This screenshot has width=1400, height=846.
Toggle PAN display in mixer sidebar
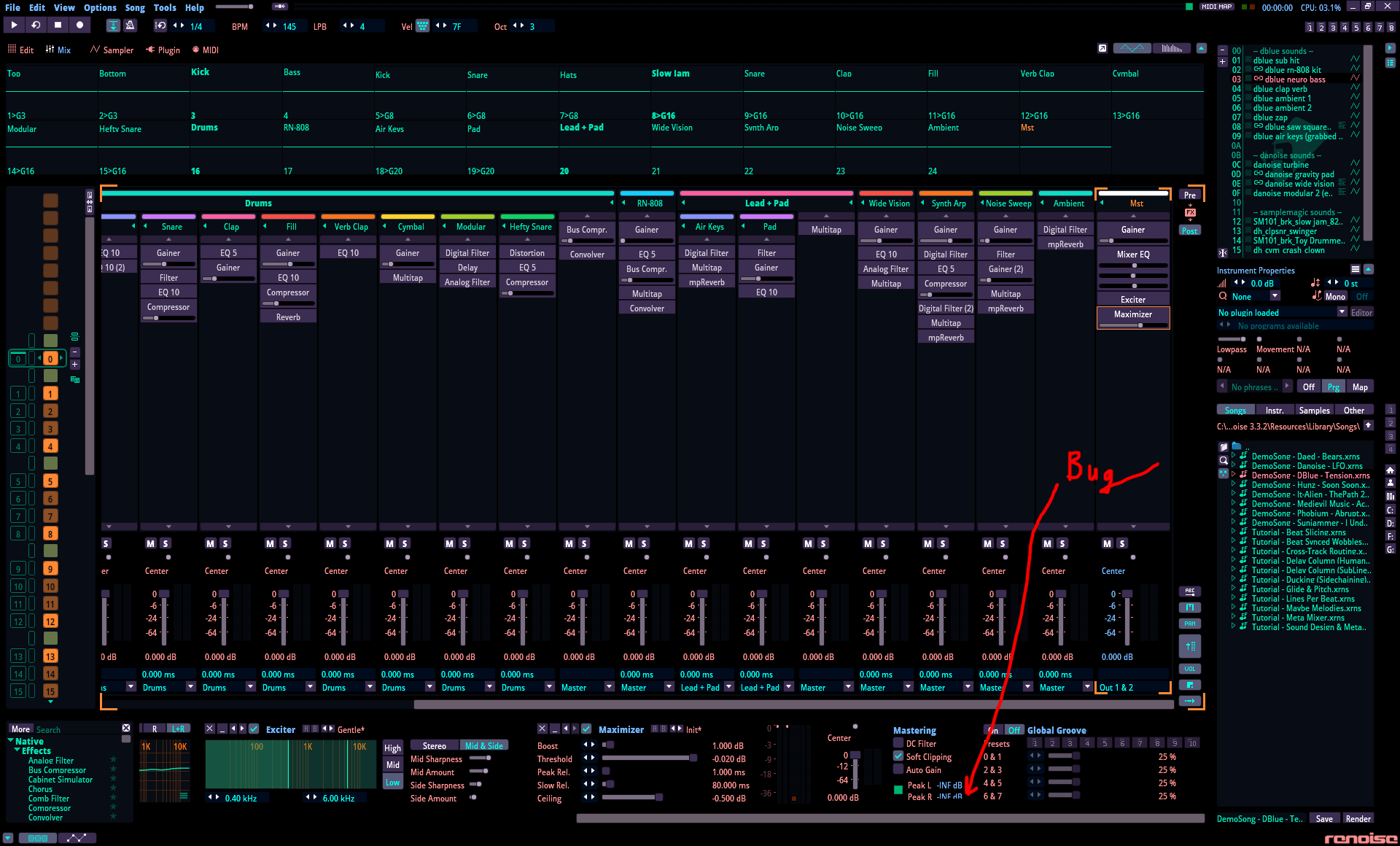coord(1190,624)
